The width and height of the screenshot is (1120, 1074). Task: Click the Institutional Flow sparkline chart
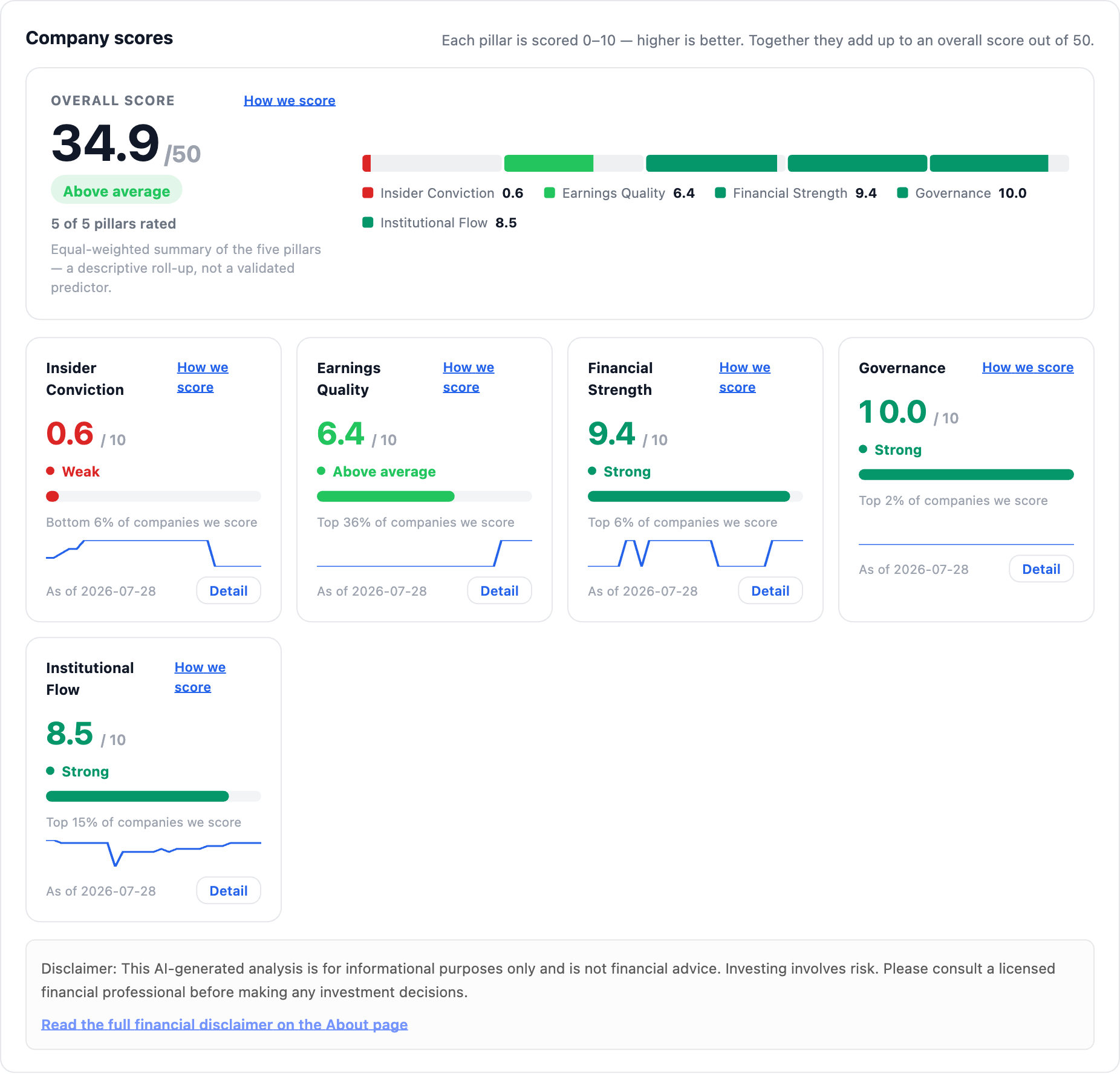click(154, 853)
